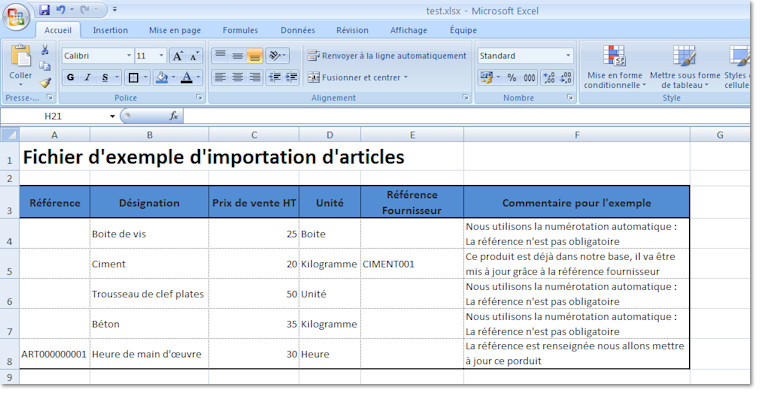
Task: Select cell ART000000001
Action: tap(54, 354)
